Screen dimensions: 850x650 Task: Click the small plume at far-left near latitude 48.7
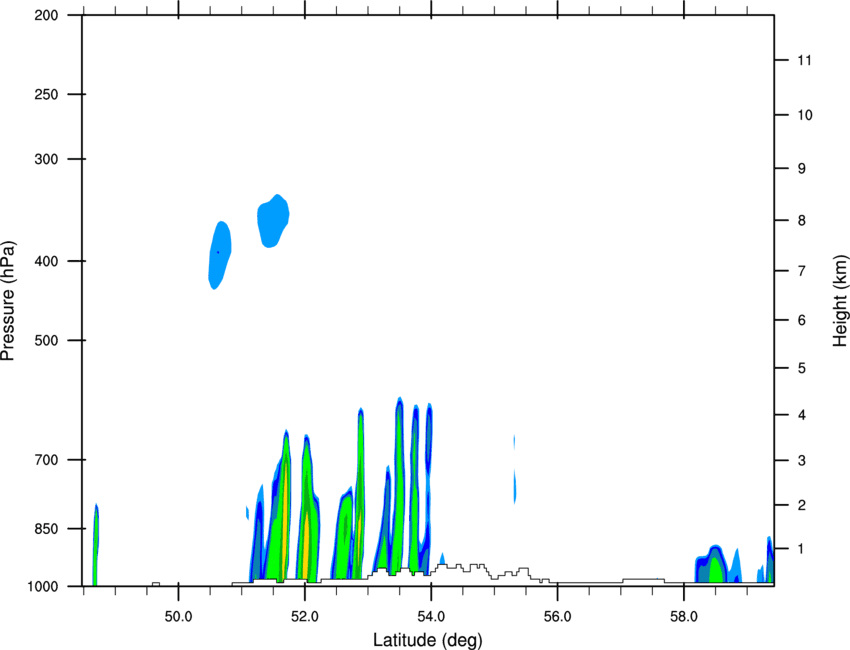pyautogui.click(x=95, y=545)
